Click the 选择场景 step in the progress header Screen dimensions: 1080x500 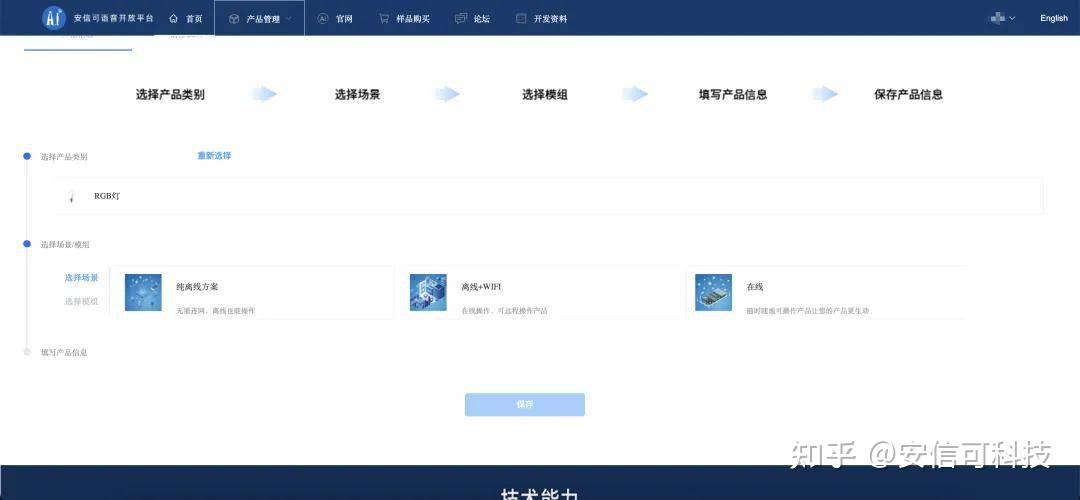tap(357, 95)
